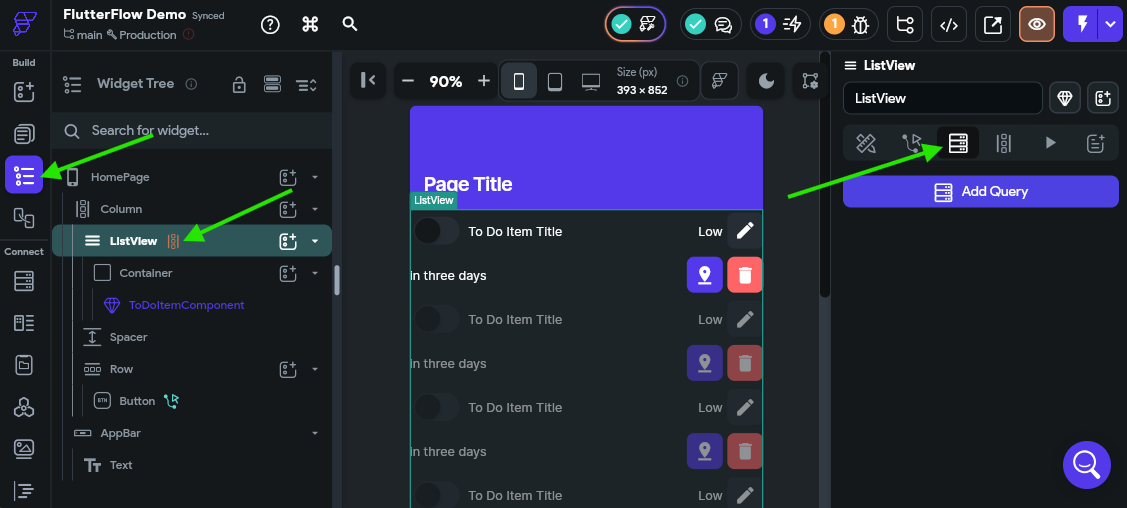Switch to the Generate Dynamic Children tab
This screenshot has width=1127, height=508.
pyautogui.click(x=1004, y=143)
